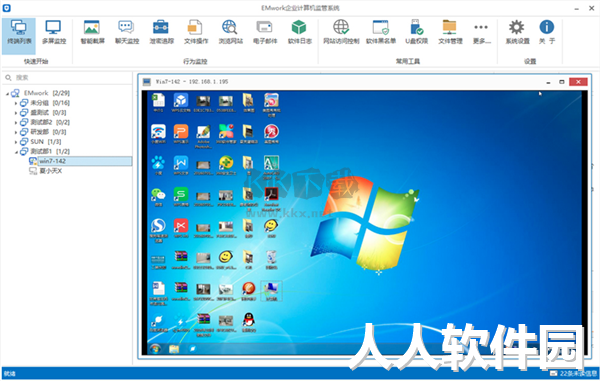Screen dimensions: 600x381
Task: Open 文件管理 file management tool
Action: click(450, 33)
